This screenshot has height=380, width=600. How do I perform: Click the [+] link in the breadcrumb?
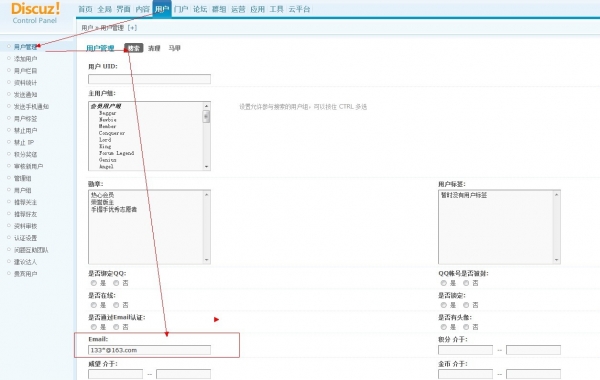[x=132, y=28]
